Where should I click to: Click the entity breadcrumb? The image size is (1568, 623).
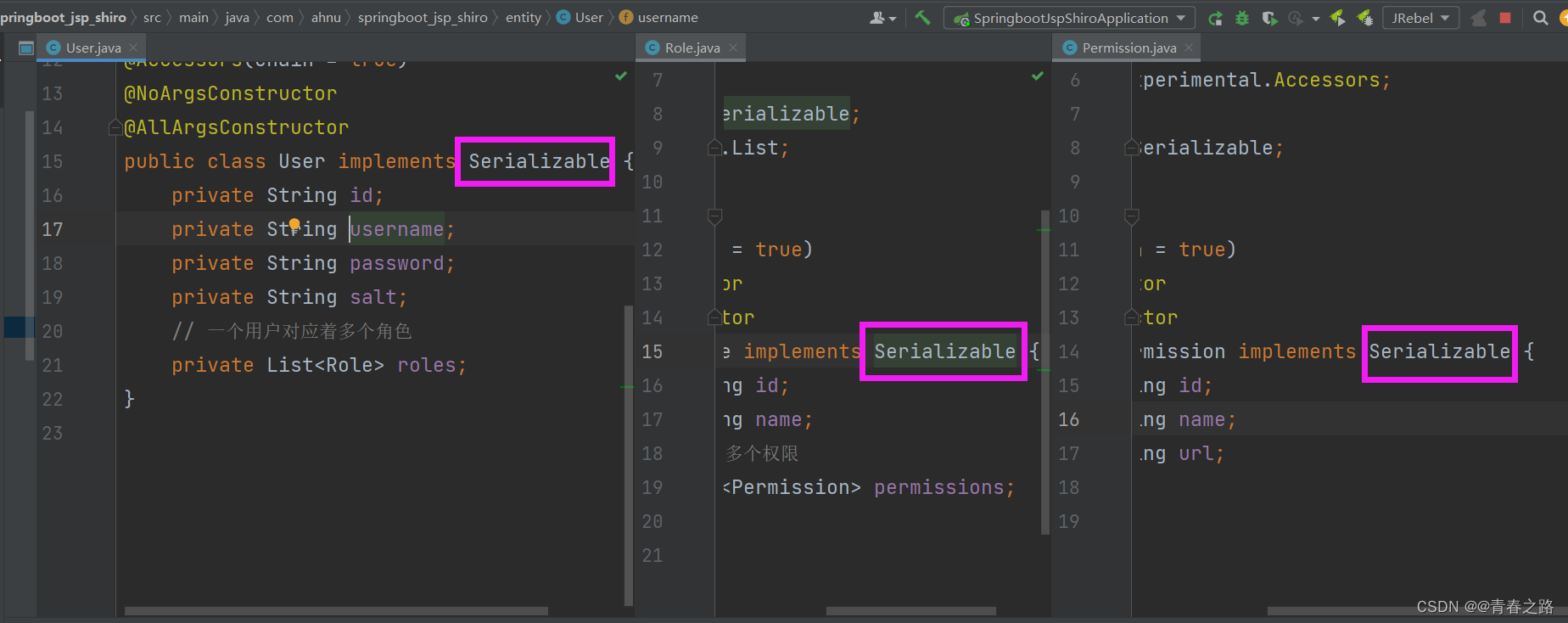[523, 17]
